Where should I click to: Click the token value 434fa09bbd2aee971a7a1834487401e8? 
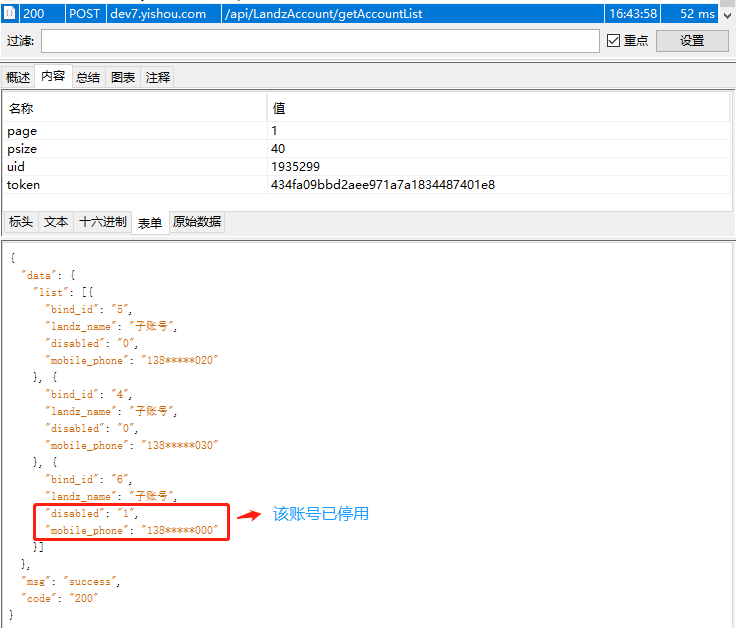383,185
